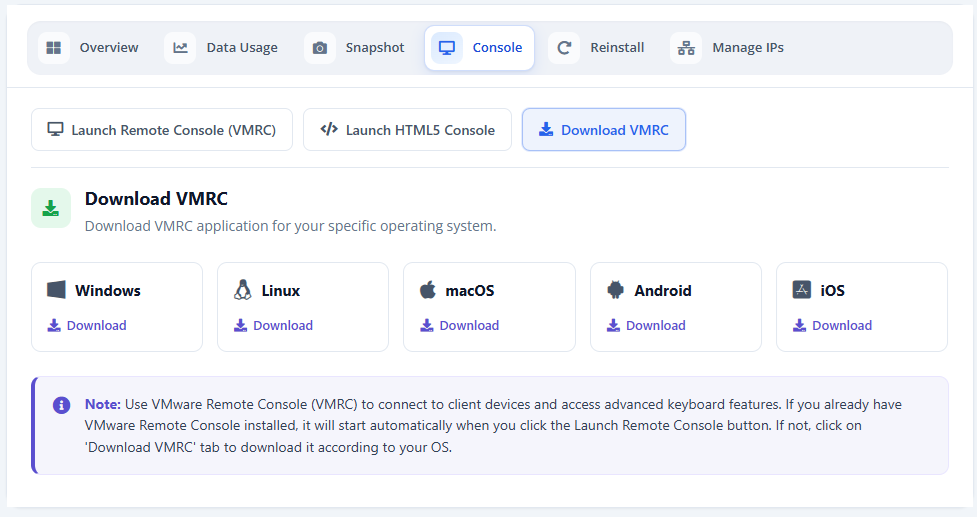This screenshot has width=977, height=517.
Task: Download VMRC for macOS
Action: 460,325
